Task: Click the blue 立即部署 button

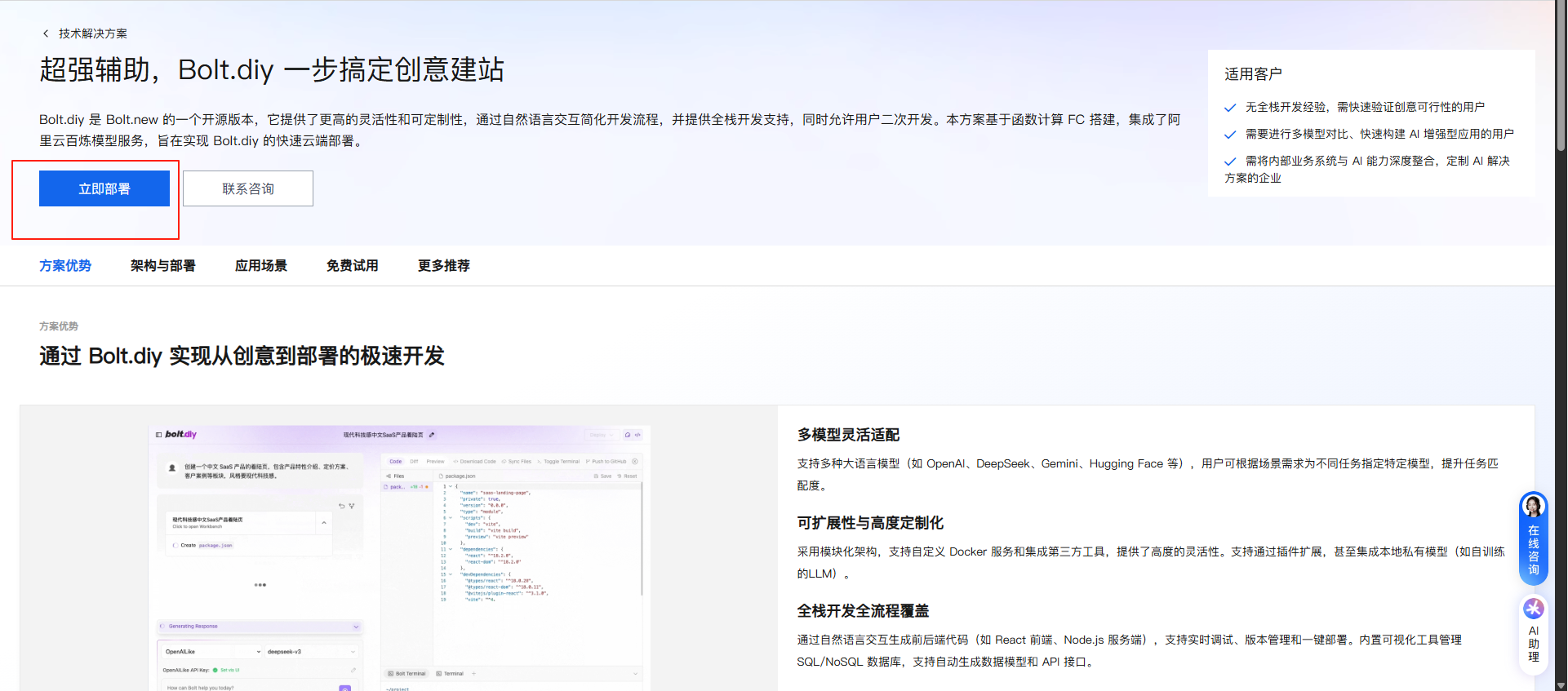Action: [x=104, y=188]
